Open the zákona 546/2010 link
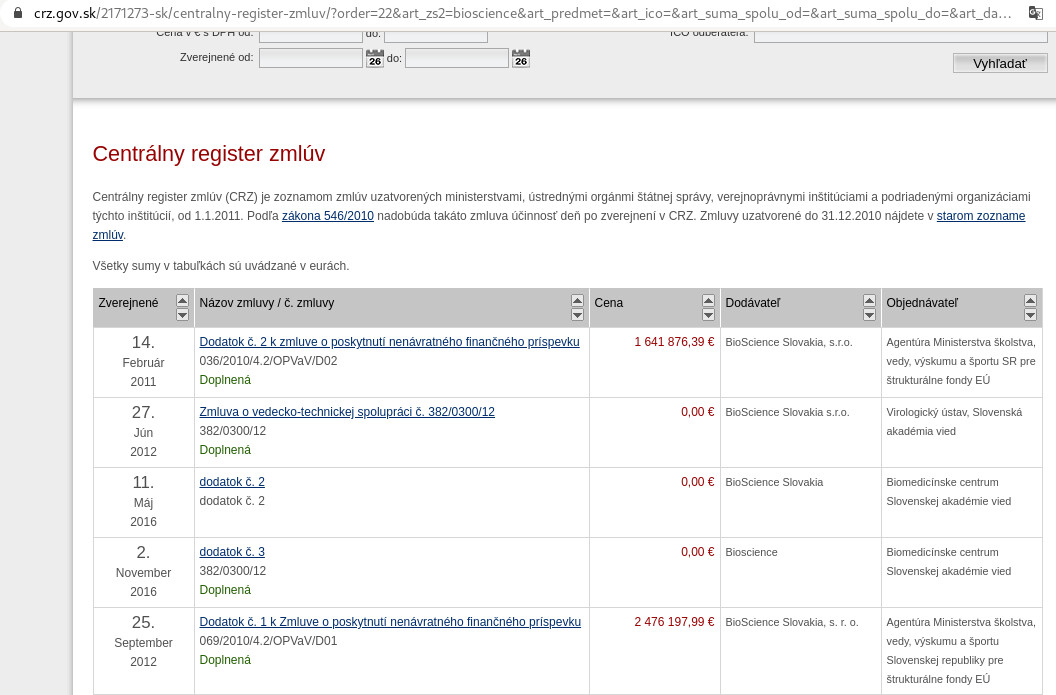 [x=327, y=216]
